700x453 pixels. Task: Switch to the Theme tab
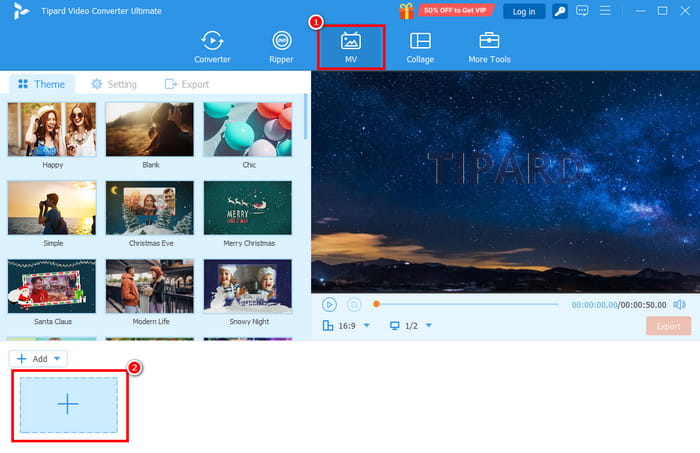tap(42, 84)
